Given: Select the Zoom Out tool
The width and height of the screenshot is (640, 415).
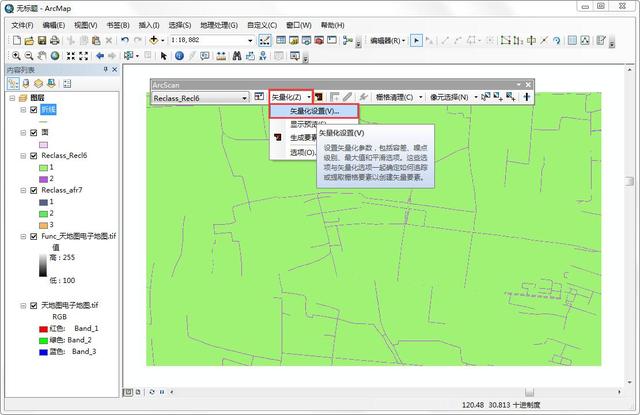Looking at the screenshot, I should click(x=29, y=56).
